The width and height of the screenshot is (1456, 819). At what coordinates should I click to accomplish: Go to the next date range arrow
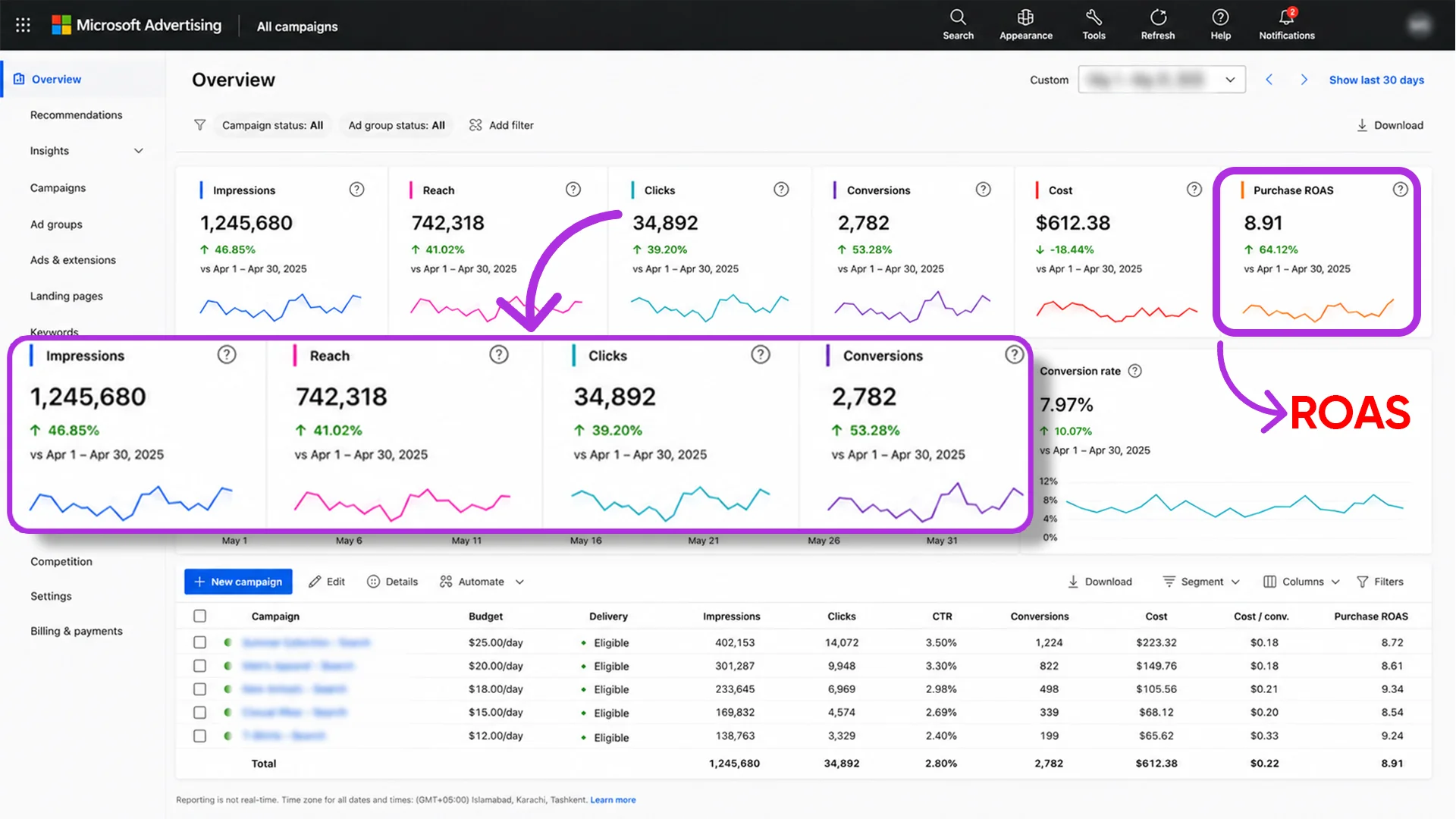pos(1304,80)
